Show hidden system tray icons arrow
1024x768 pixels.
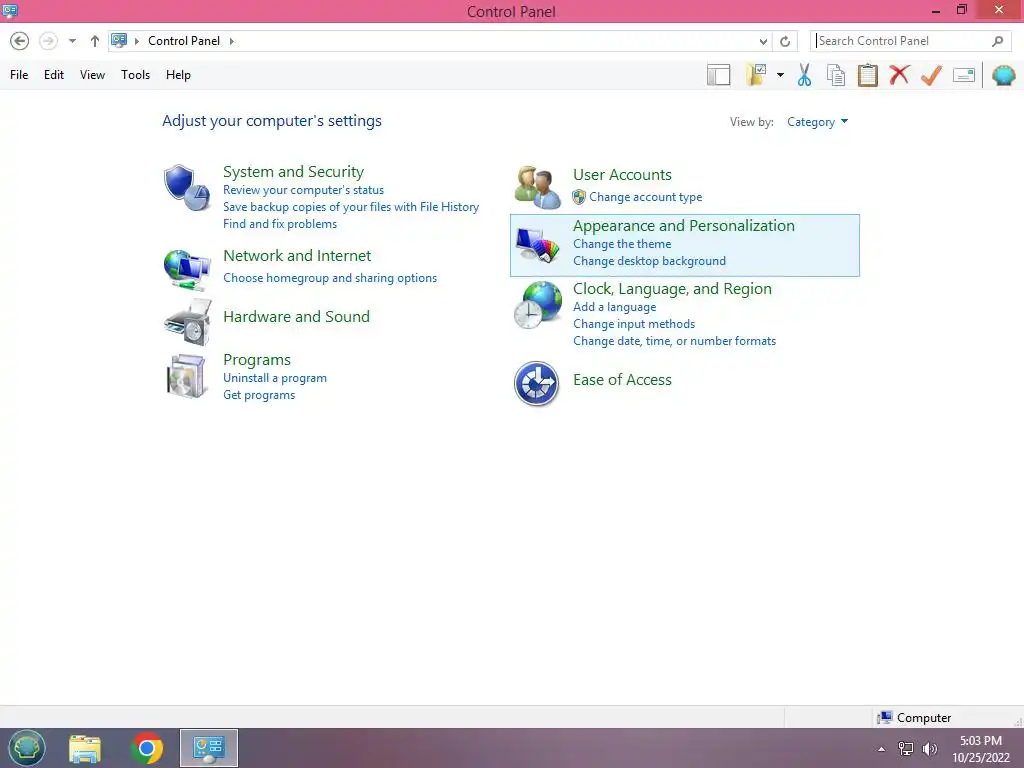882,749
